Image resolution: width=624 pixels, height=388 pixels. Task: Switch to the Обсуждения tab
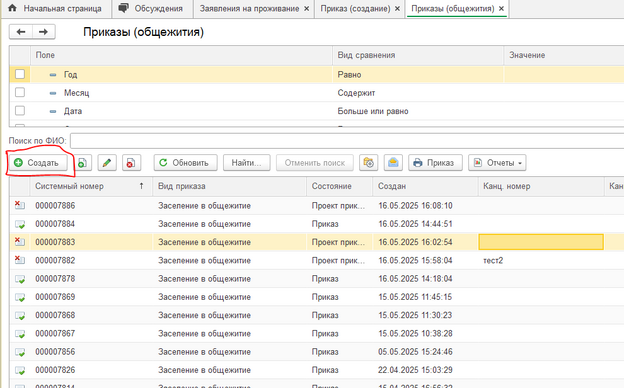pos(152,8)
